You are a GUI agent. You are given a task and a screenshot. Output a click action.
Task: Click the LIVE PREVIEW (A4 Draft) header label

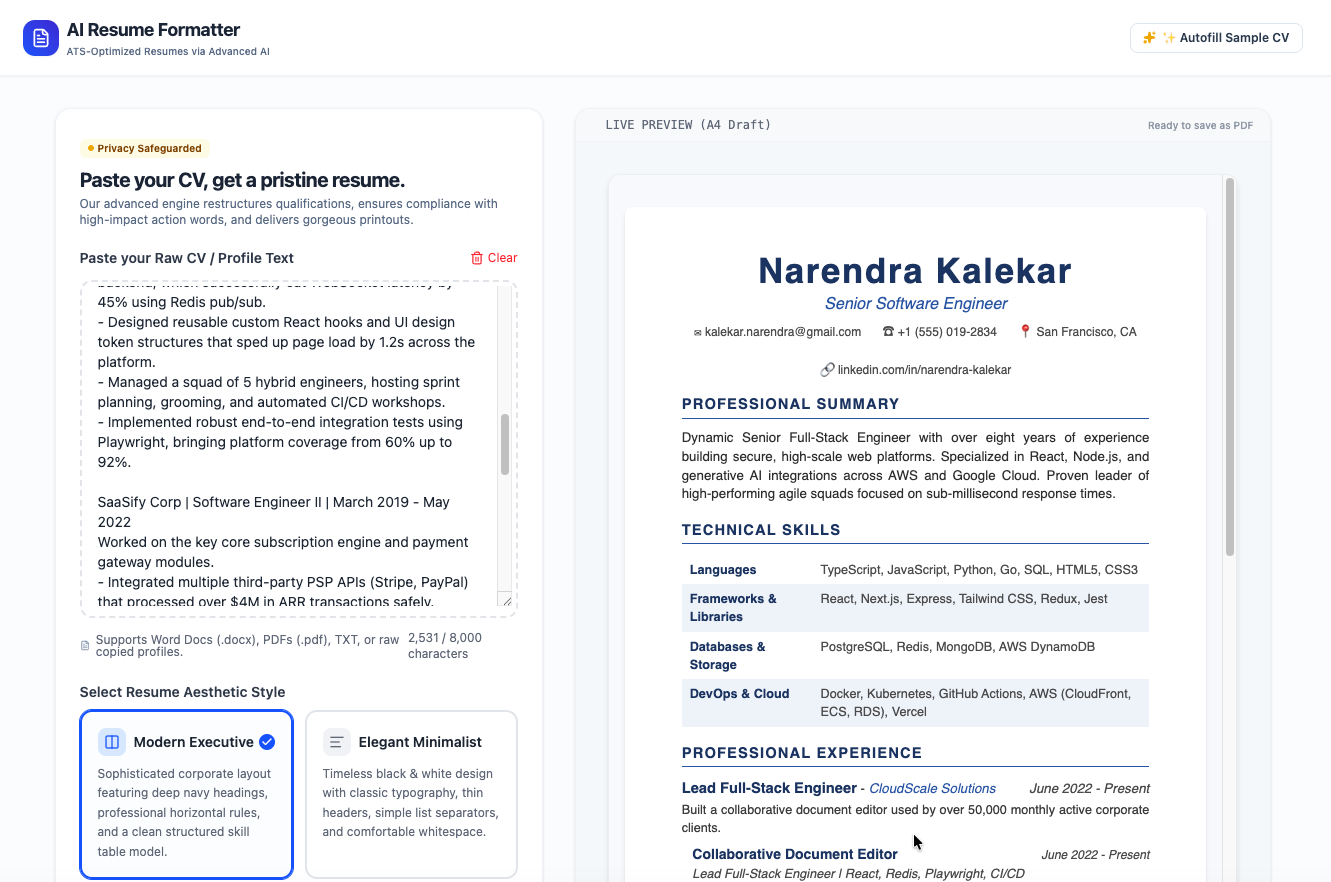click(688, 125)
